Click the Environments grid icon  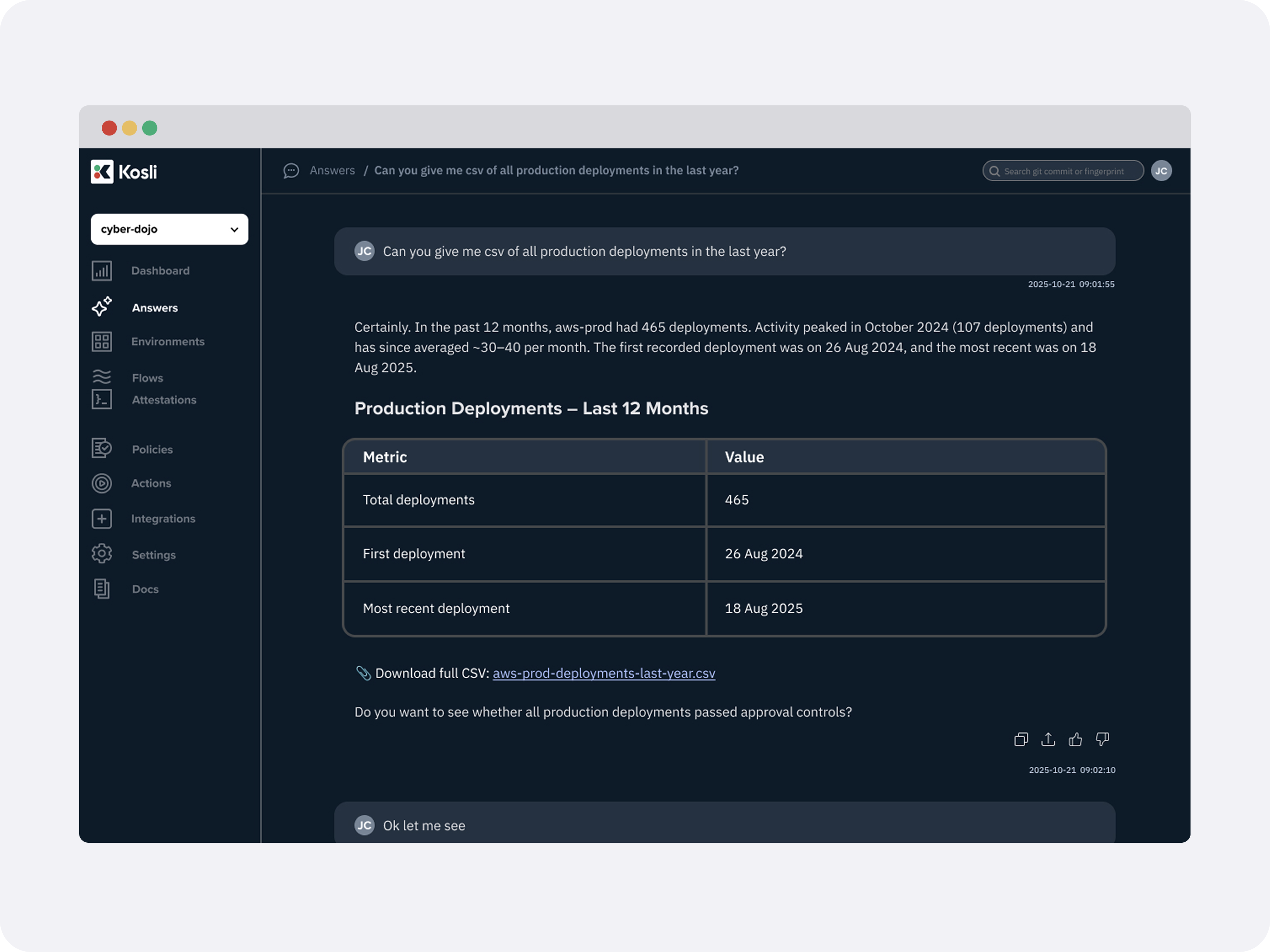[101, 341]
